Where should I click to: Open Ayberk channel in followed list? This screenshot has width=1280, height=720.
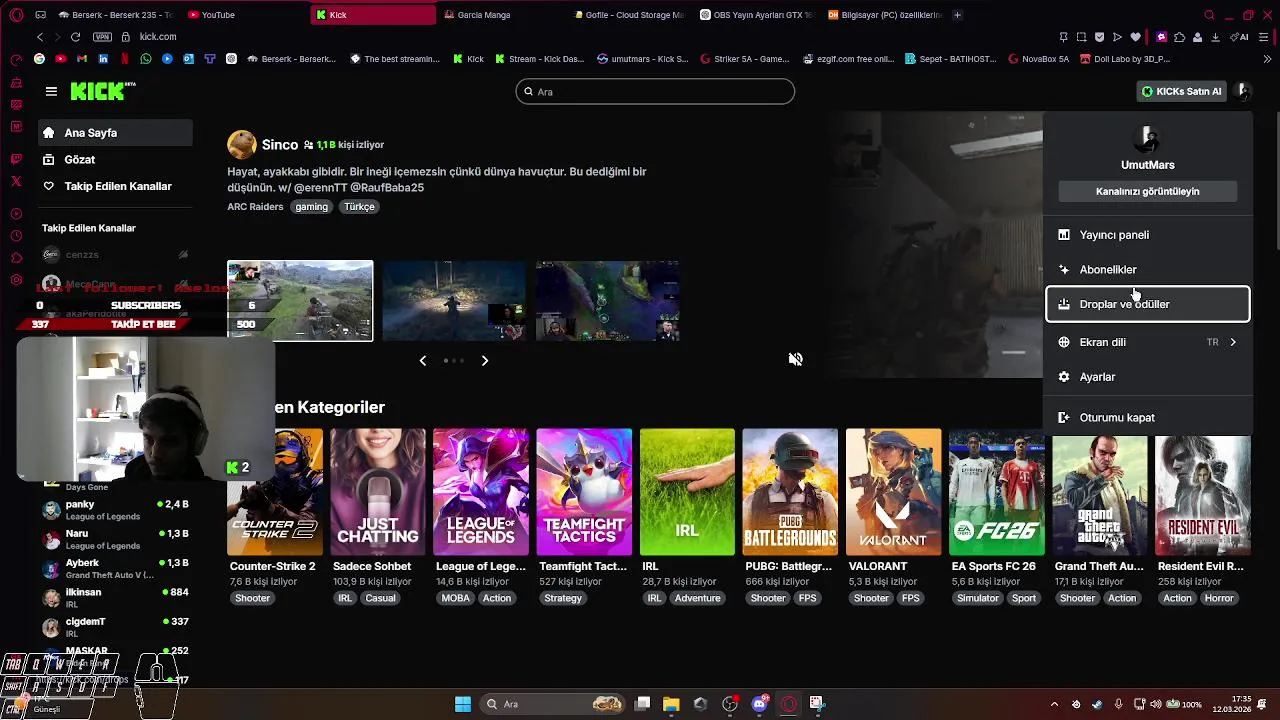(x=116, y=568)
